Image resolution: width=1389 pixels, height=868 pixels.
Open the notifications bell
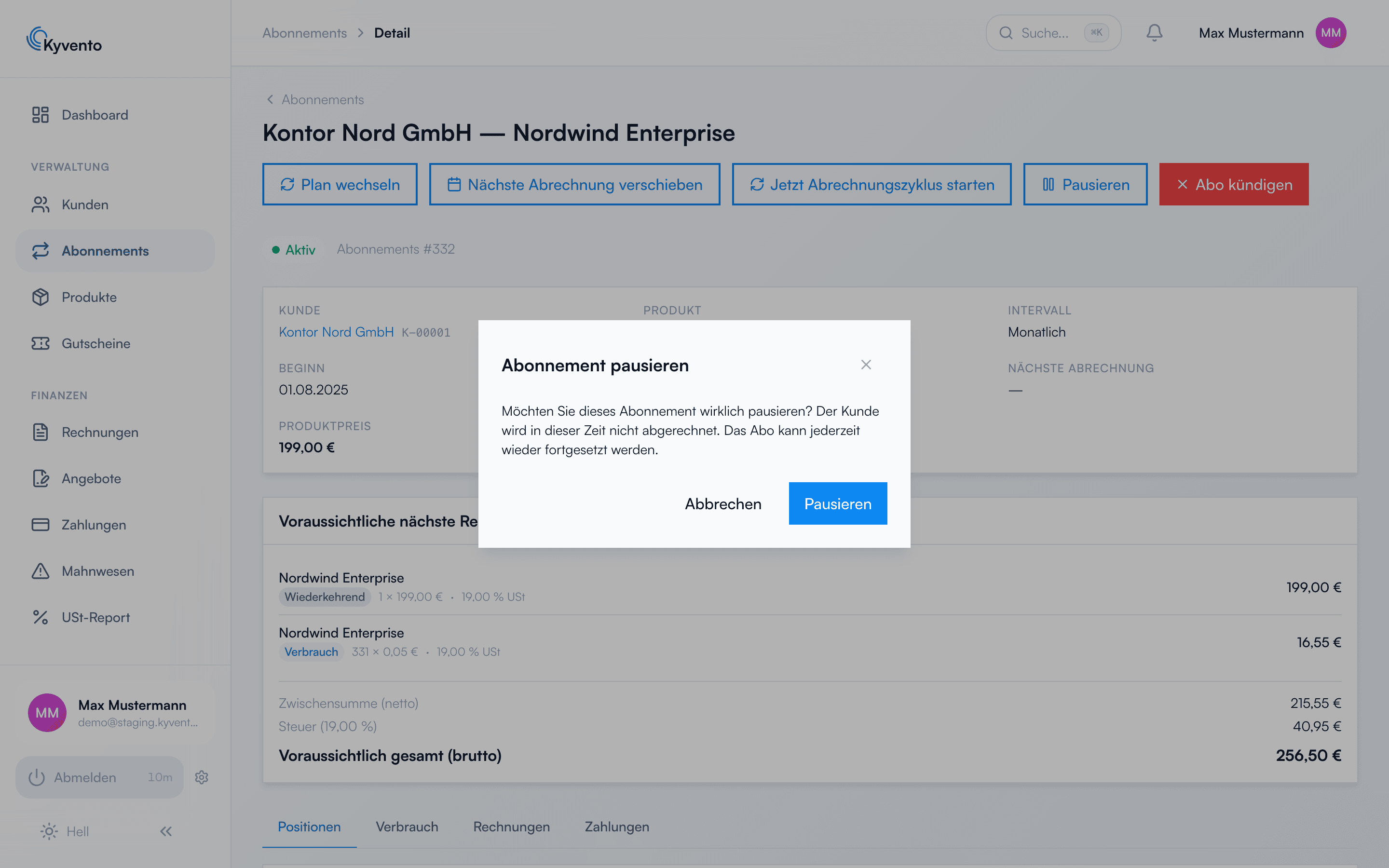(1154, 33)
